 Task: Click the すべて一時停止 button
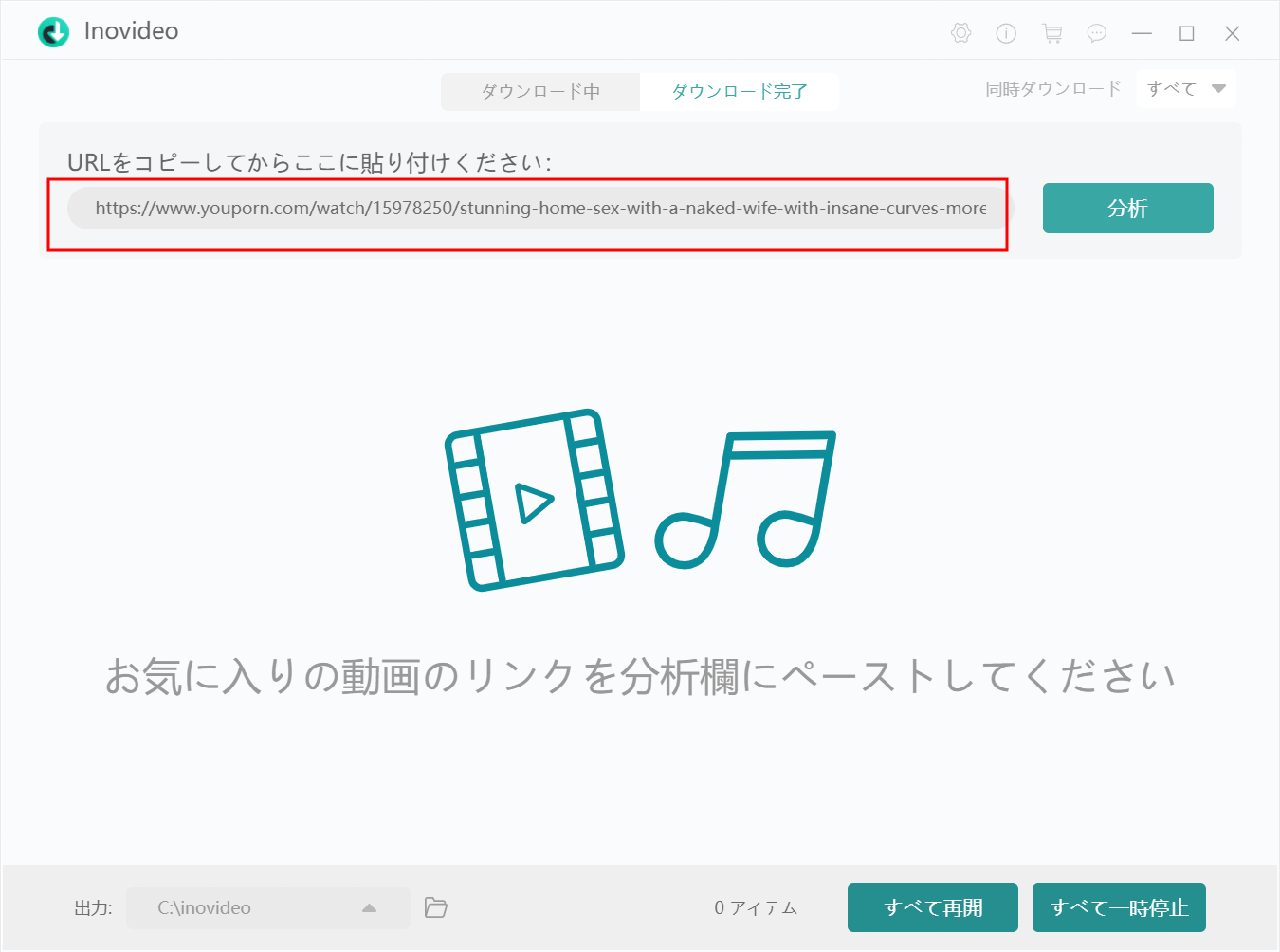1119,907
